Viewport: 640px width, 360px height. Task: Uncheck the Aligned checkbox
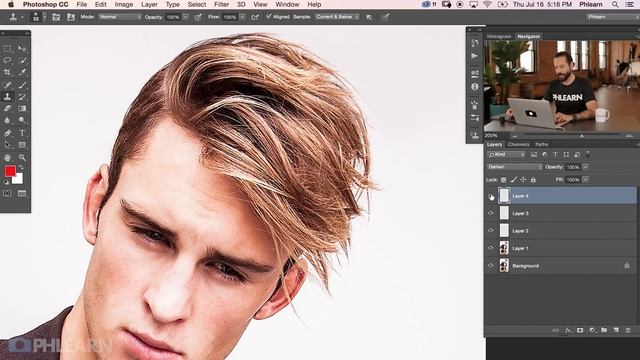click(269, 17)
